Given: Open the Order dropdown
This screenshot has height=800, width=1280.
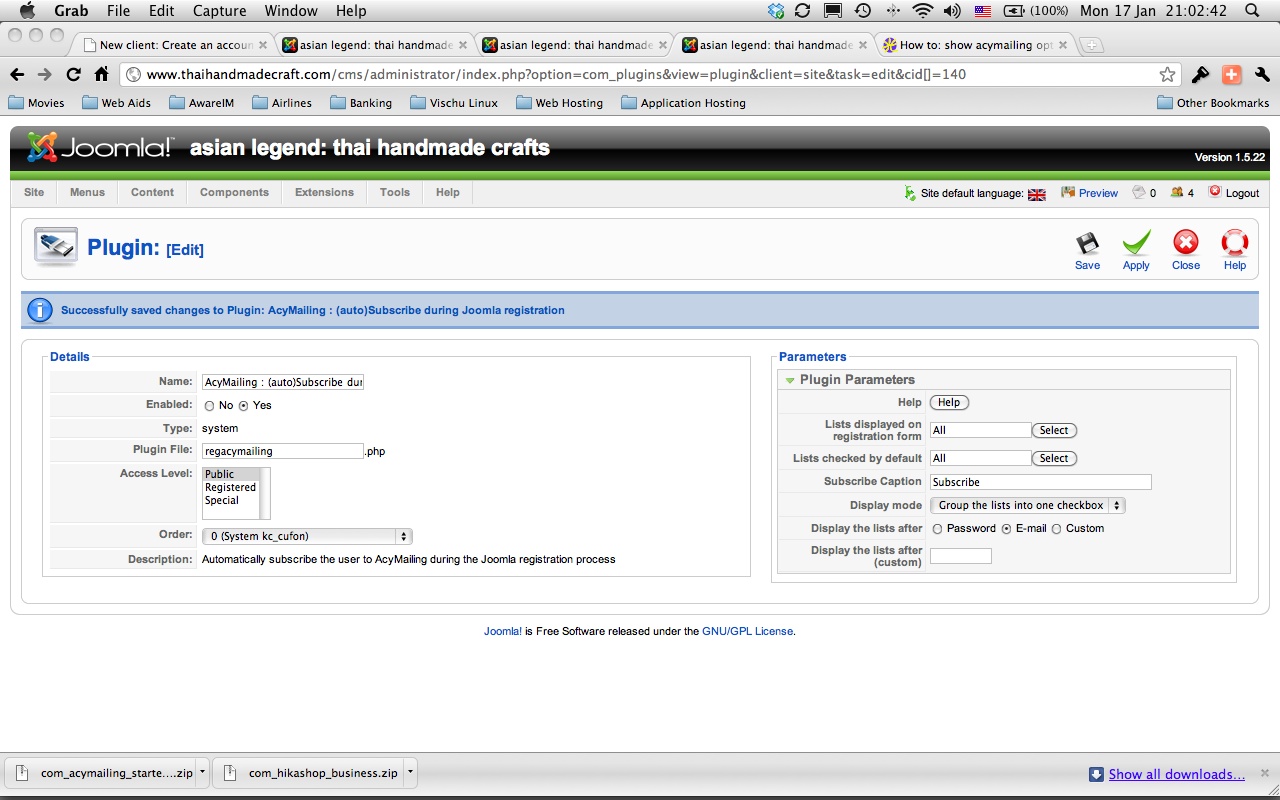Looking at the screenshot, I should pyautogui.click(x=307, y=537).
